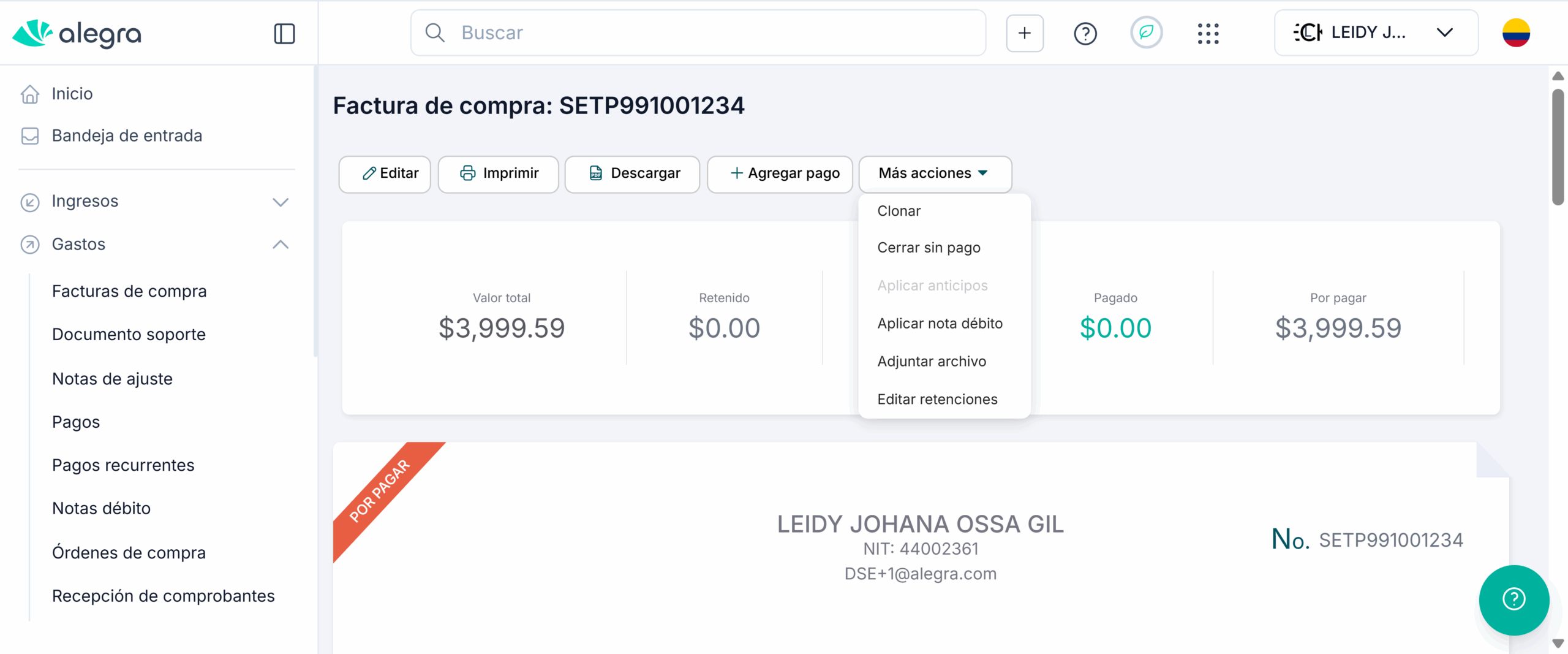This screenshot has width=1568, height=654.
Task: Open the help question mark icon in header
Action: [x=1085, y=33]
